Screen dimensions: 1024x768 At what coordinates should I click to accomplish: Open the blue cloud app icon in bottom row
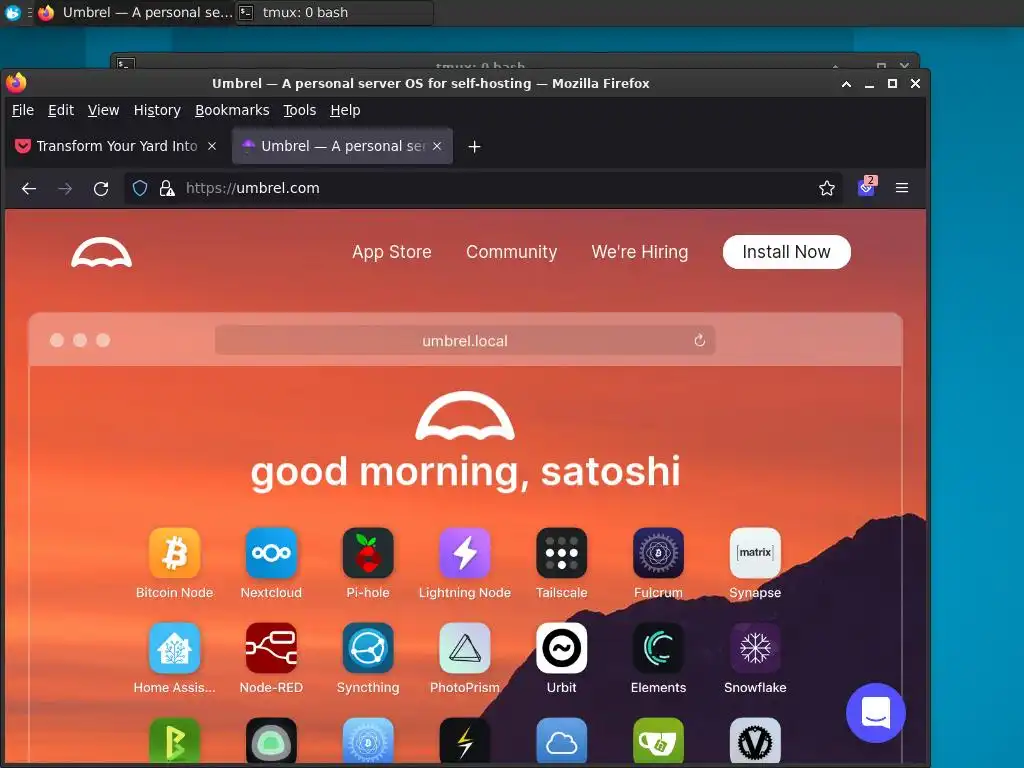562,741
